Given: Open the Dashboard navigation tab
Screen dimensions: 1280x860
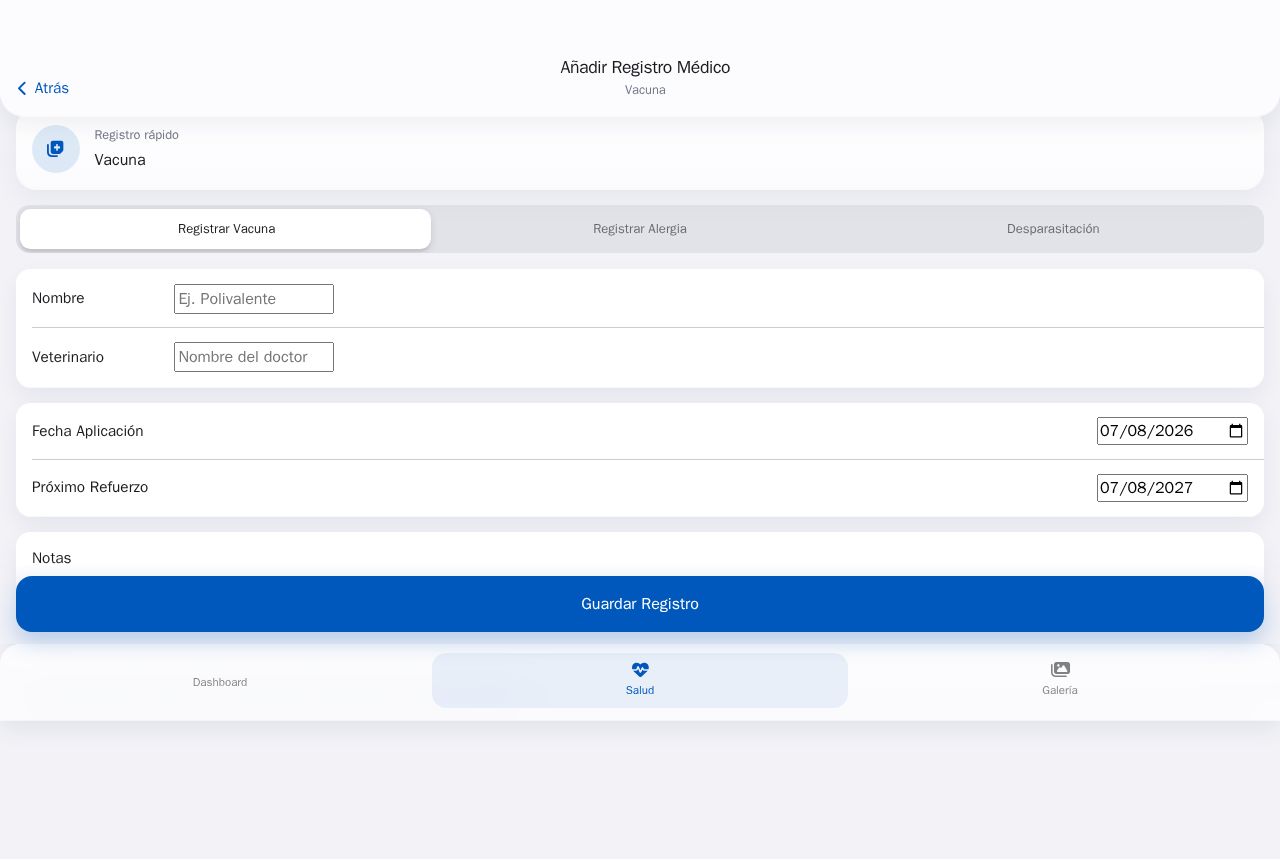Looking at the screenshot, I should pos(220,682).
